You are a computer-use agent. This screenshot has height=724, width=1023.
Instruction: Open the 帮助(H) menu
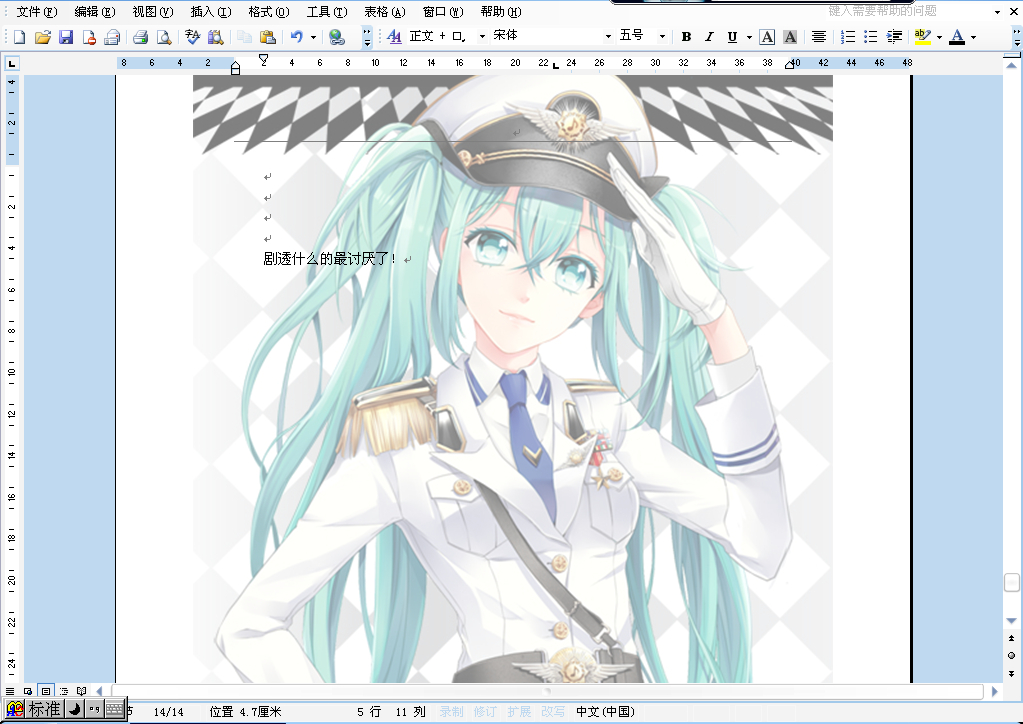(x=501, y=12)
